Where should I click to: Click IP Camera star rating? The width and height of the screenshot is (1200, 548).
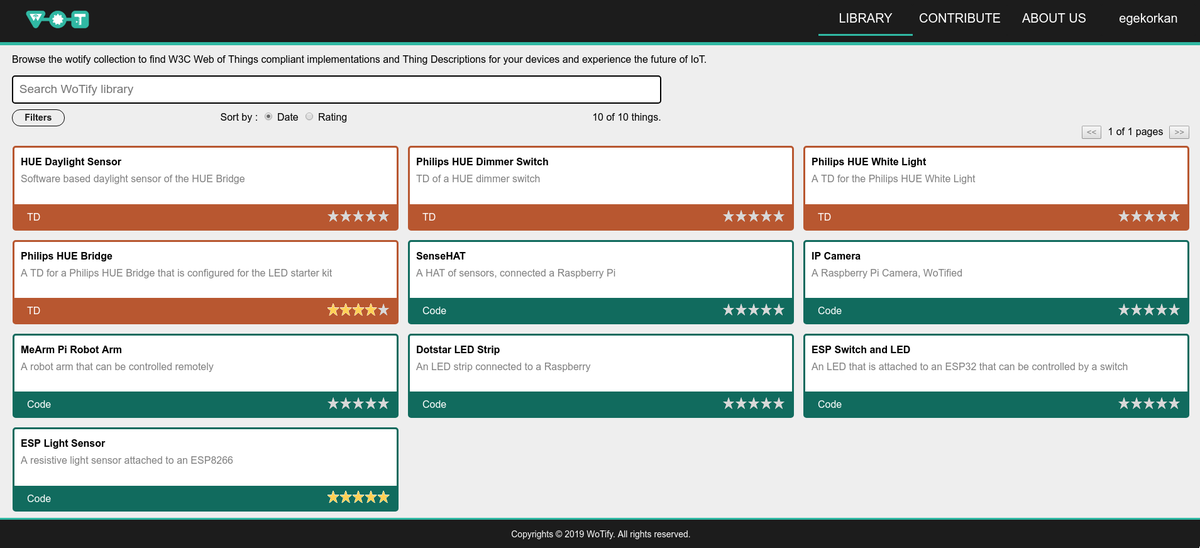pos(1149,310)
